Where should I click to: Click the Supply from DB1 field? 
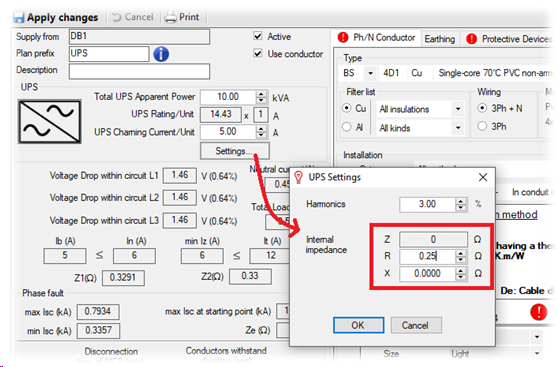pyautogui.click(x=139, y=37)
